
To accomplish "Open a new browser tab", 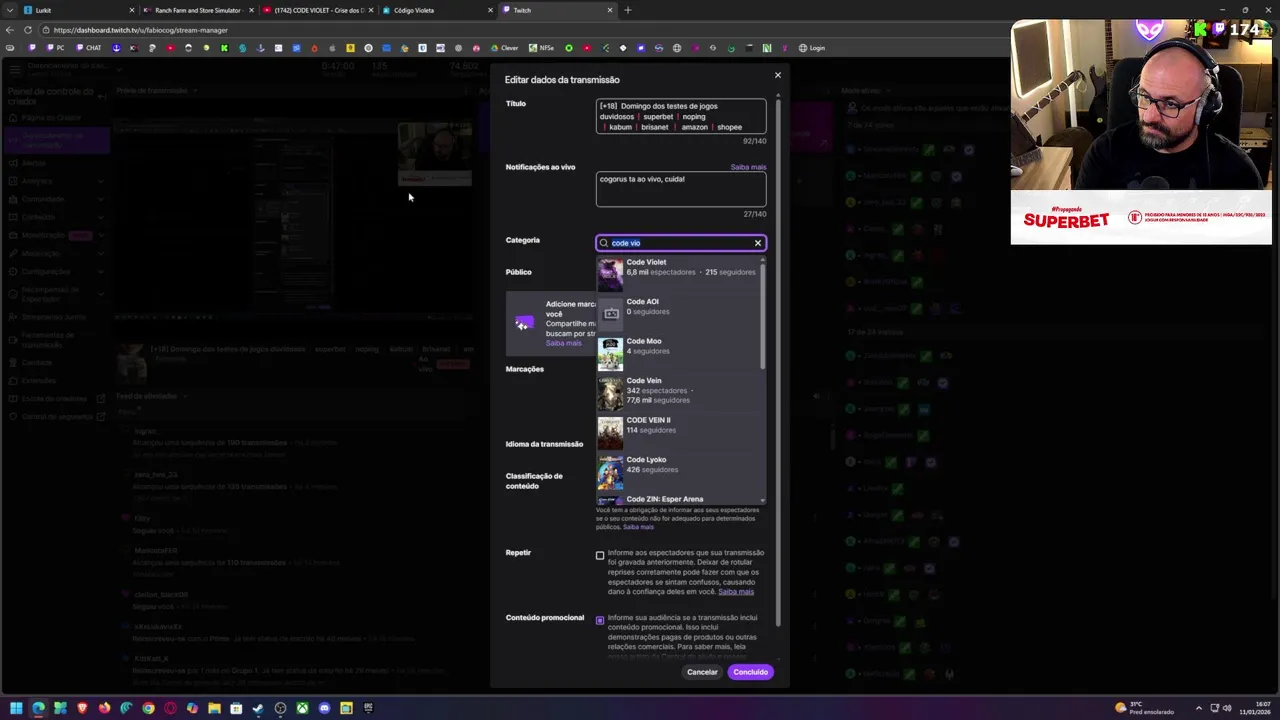I will [628, 10].
